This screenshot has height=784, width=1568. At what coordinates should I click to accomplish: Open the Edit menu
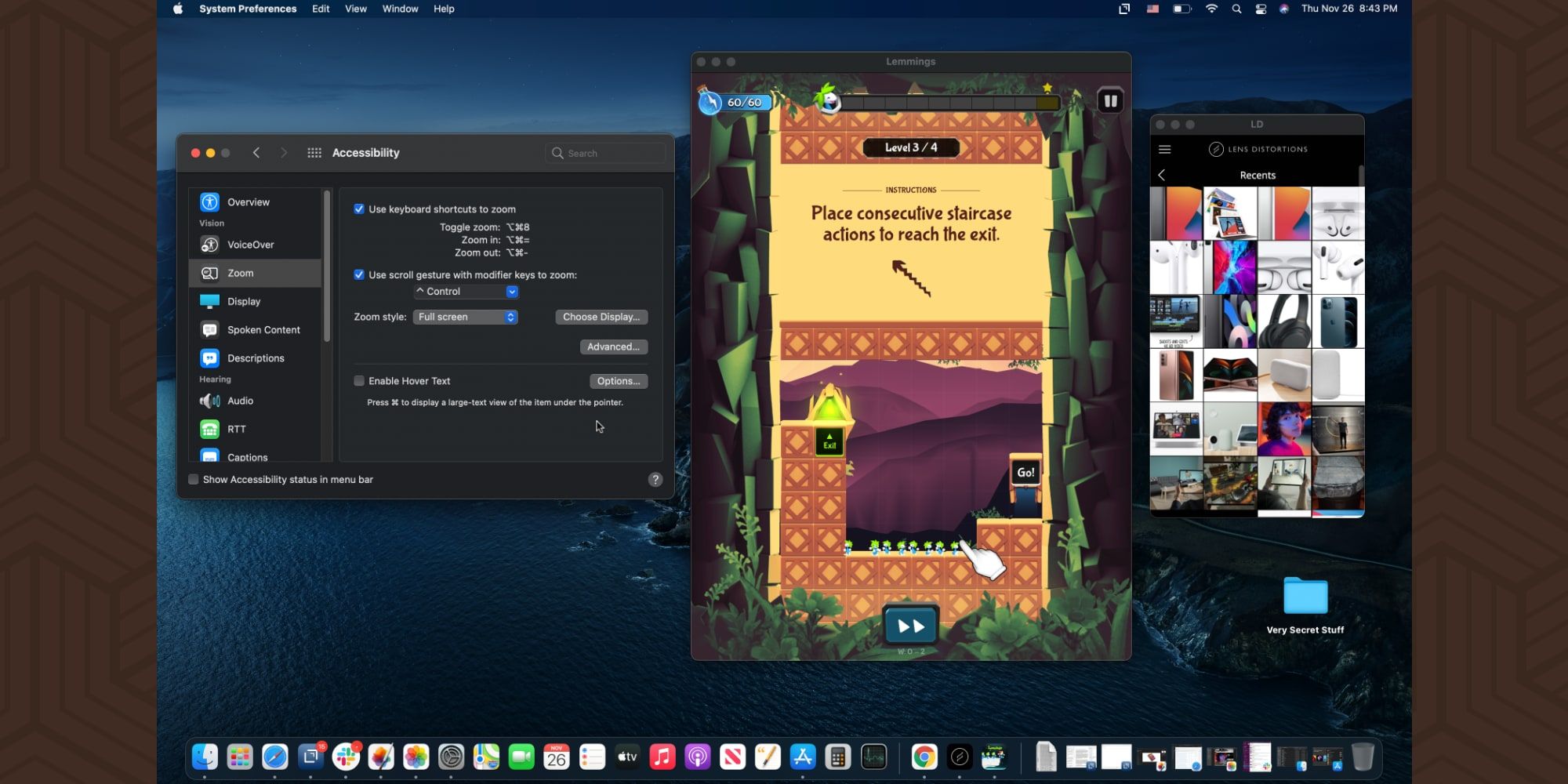click(321, 9)
